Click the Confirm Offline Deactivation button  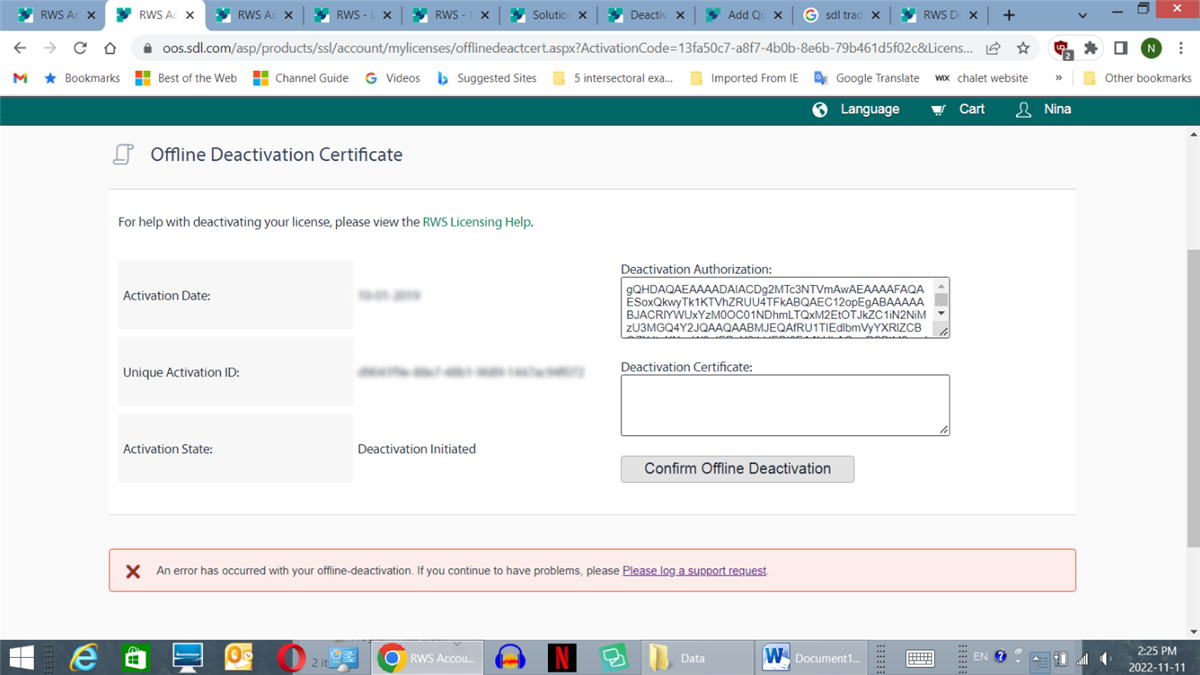tap(737, 468)
